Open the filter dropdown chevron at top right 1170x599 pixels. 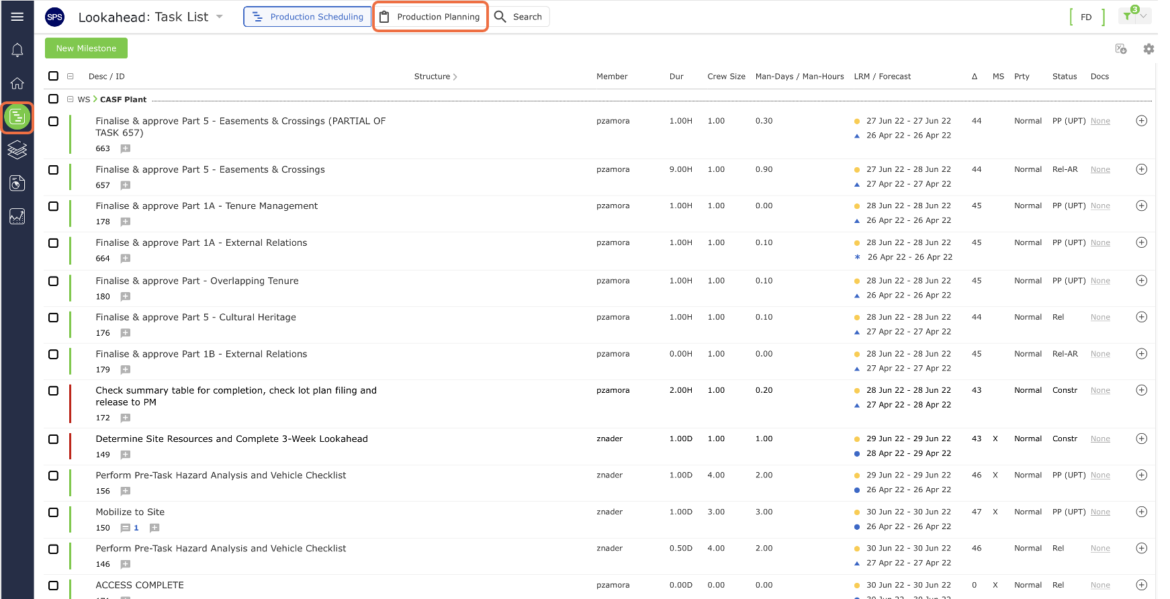click(x=1144, y=16)
